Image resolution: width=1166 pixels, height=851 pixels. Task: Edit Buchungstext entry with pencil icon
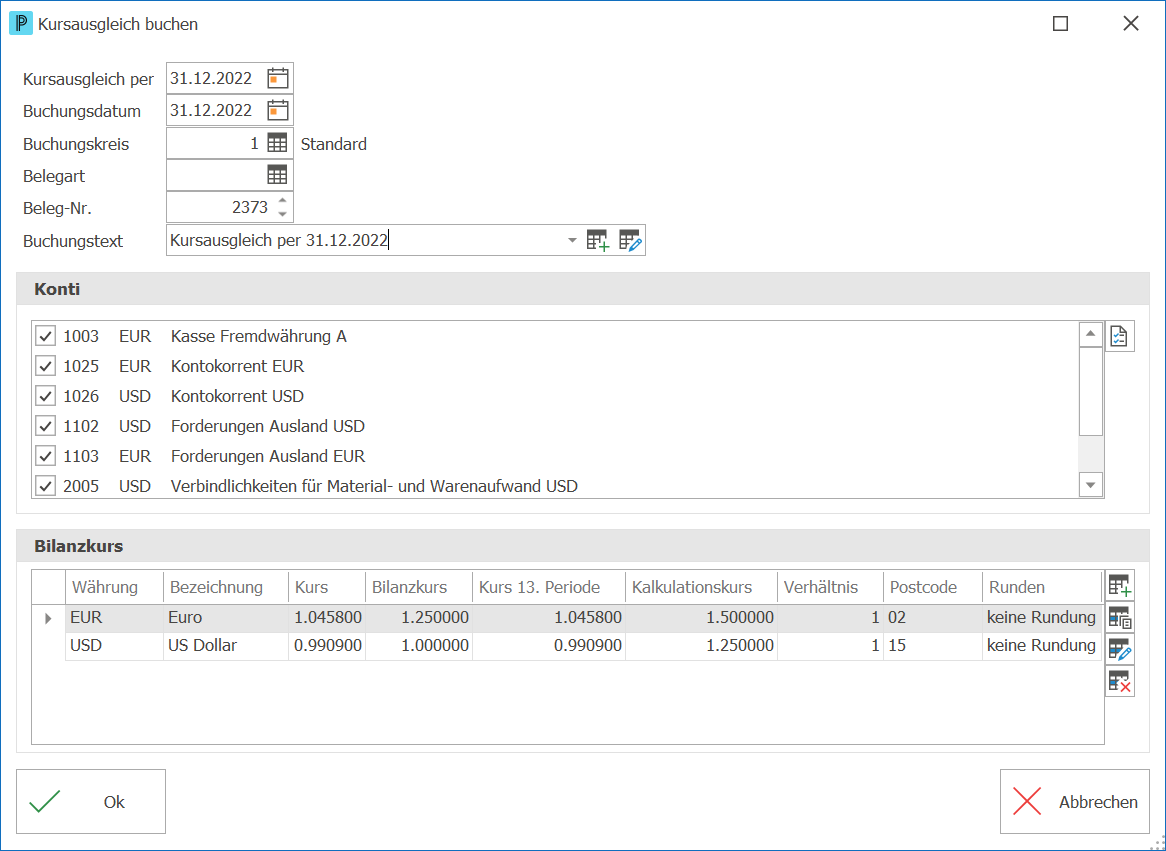click(630, 240)
